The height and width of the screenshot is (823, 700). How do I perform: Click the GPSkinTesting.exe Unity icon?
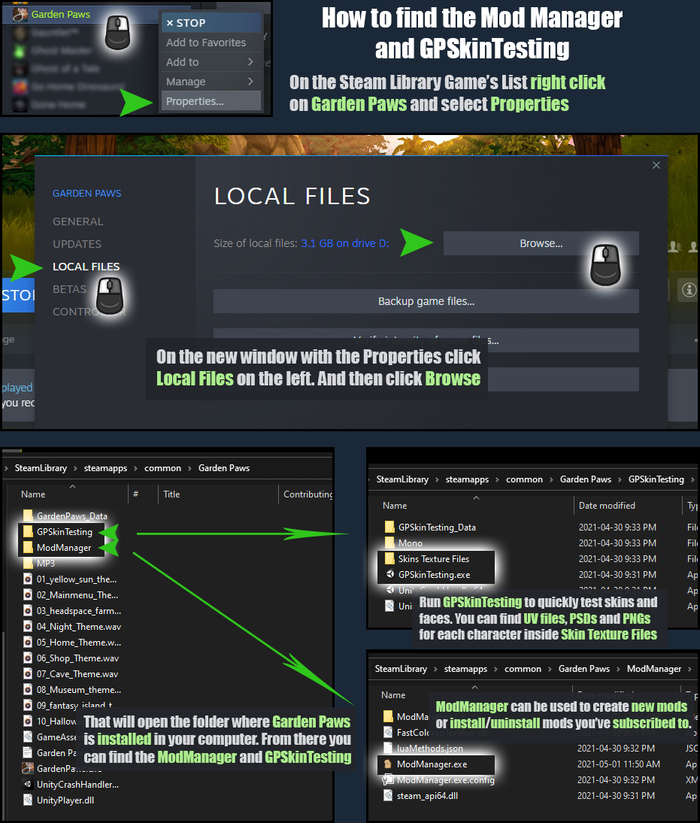pos(390,574)
